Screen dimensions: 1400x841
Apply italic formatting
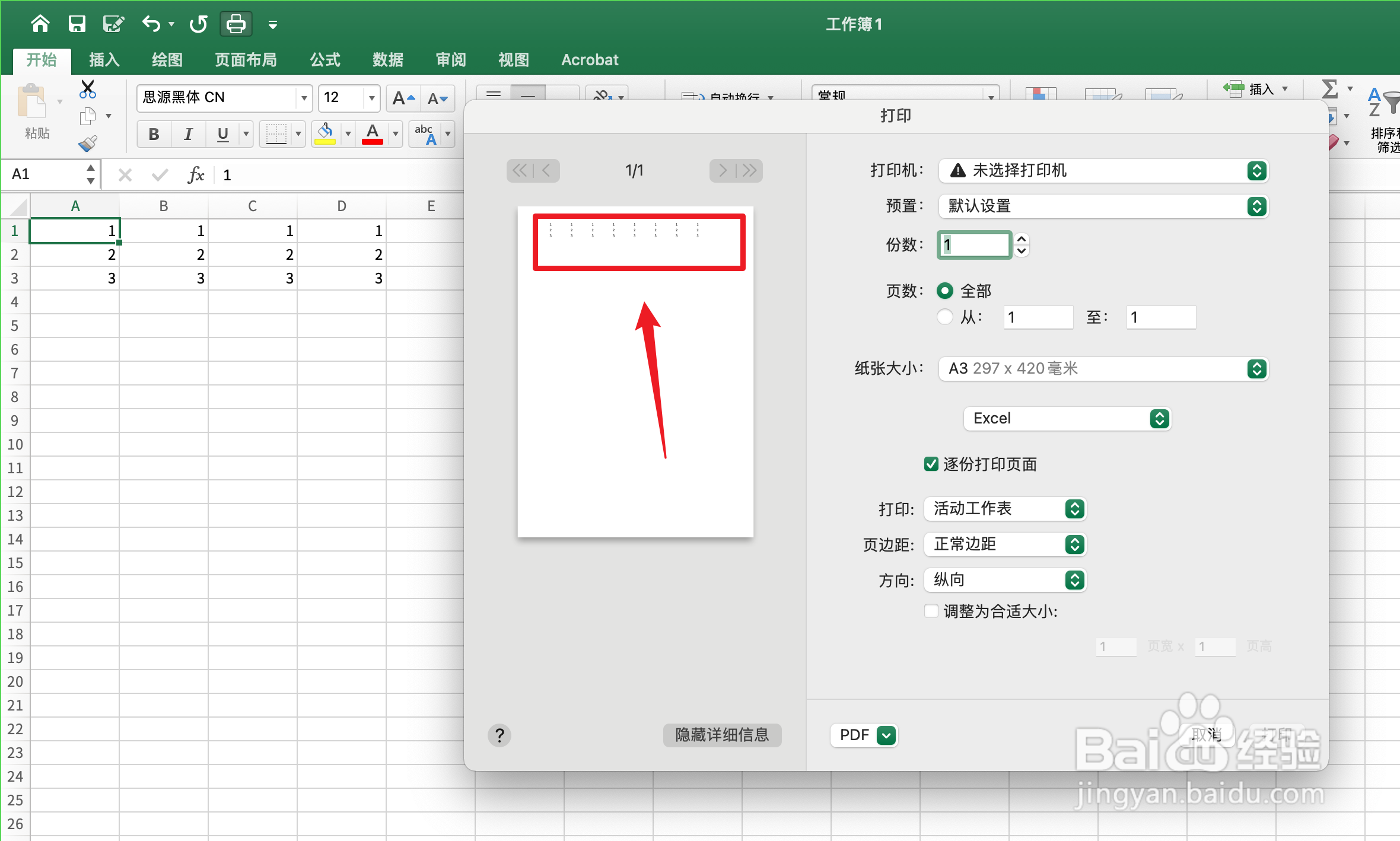pyautogui.click(x=187, y=134)
